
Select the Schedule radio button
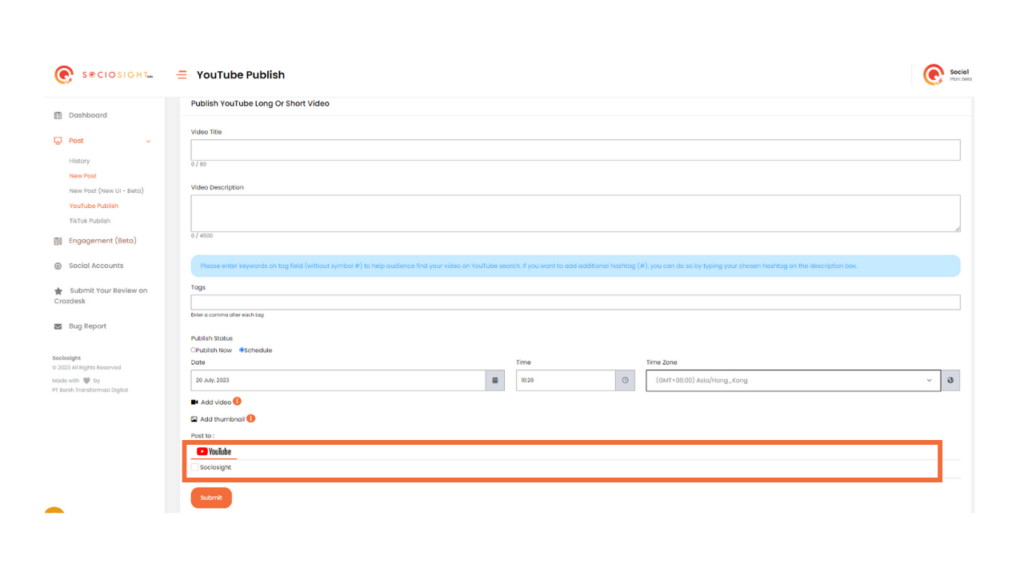242,350
